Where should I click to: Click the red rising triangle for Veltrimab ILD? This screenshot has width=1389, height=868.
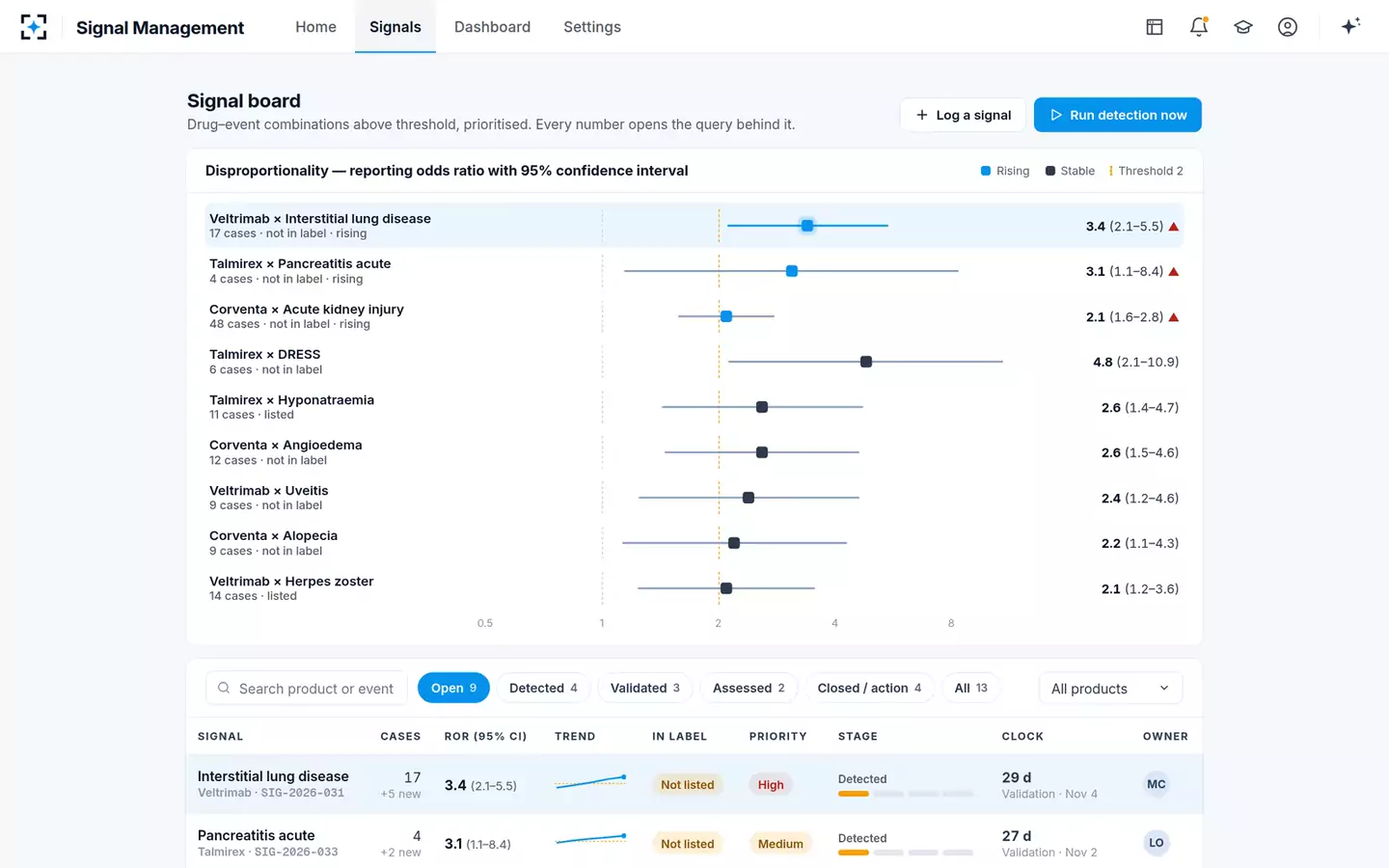(x=1174, y=227)
